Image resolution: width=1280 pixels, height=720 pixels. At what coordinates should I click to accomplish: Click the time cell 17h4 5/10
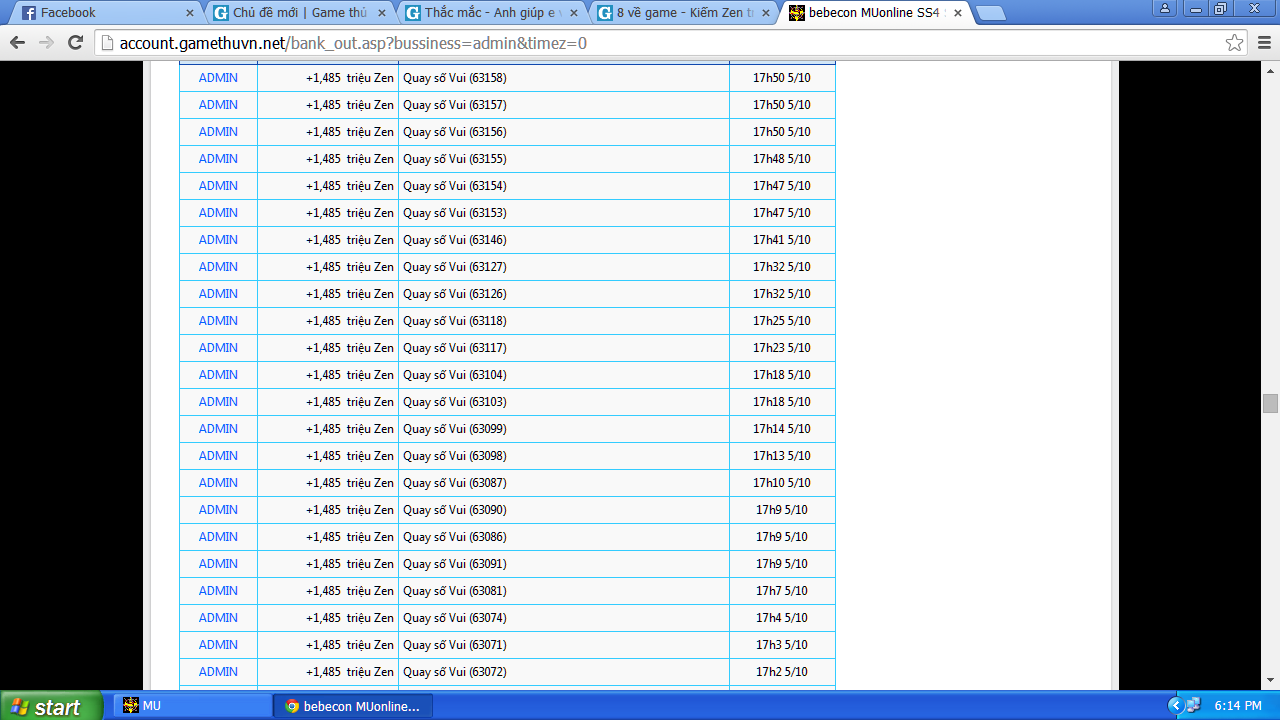[x=782, y=618]
